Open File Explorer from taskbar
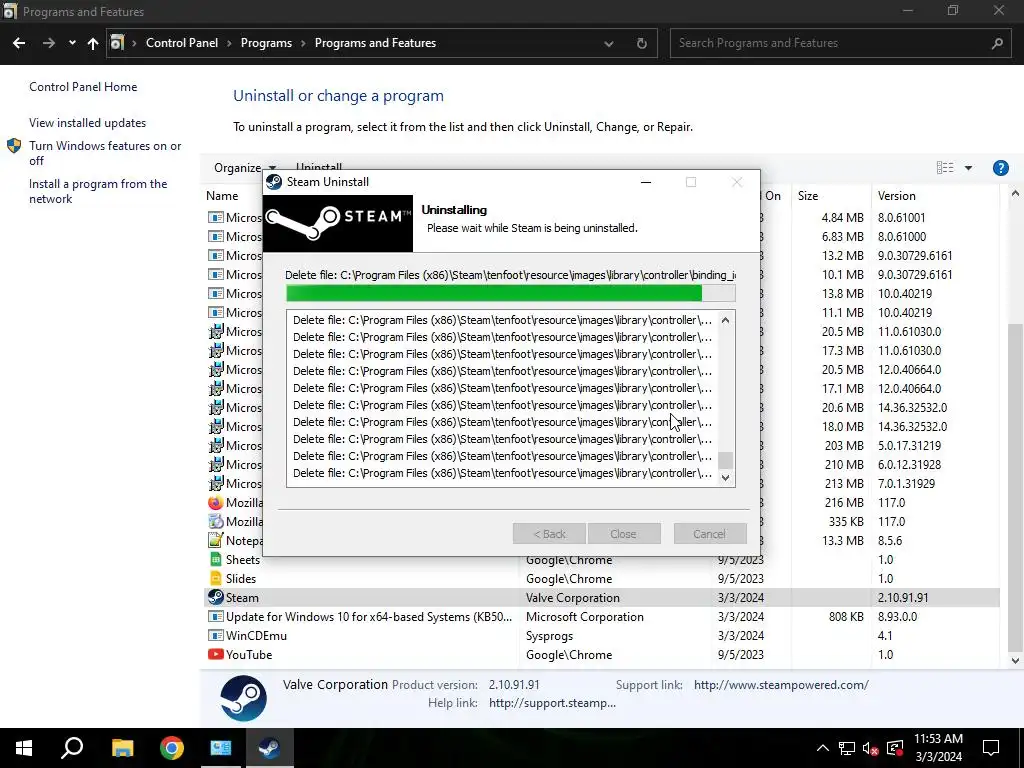The image size is (1024, 768). coord(122,748)
